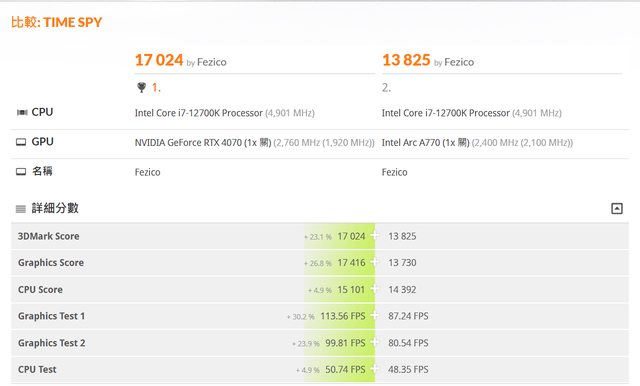The width and height of the screenshot is (640, 386).
Task: Click the plus marker on 3DMark Score row
Action: (374, 235)
